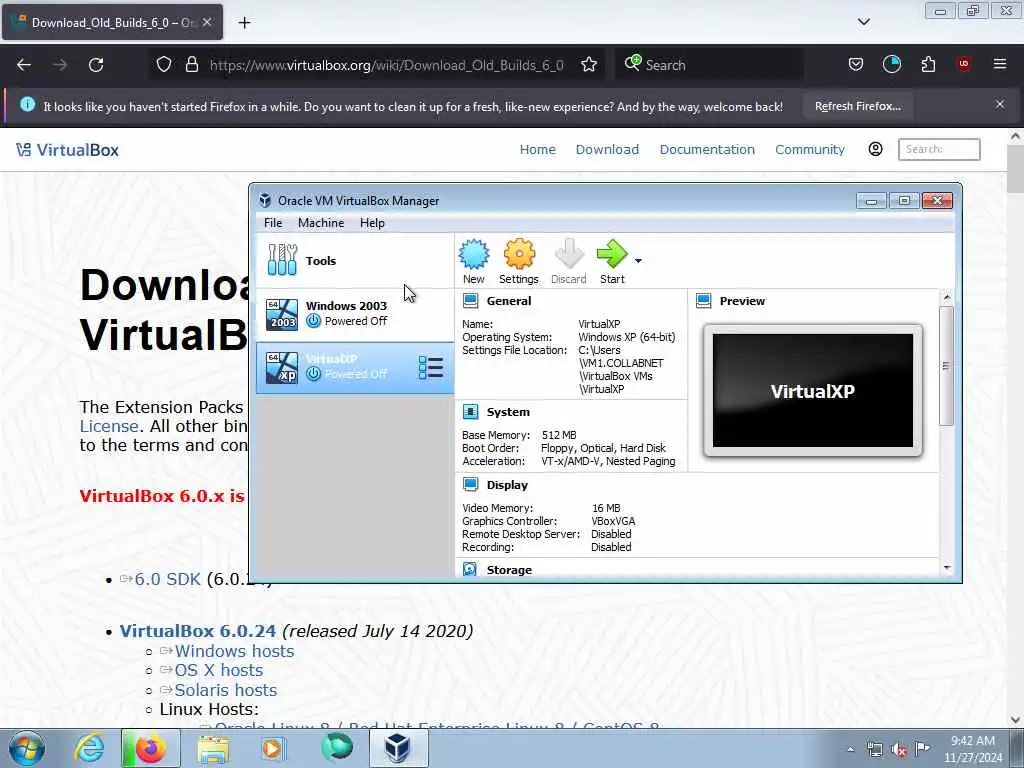Click Firefox icon in taskbar
This screenshot has width=1024, height=768.
(150, 748)
